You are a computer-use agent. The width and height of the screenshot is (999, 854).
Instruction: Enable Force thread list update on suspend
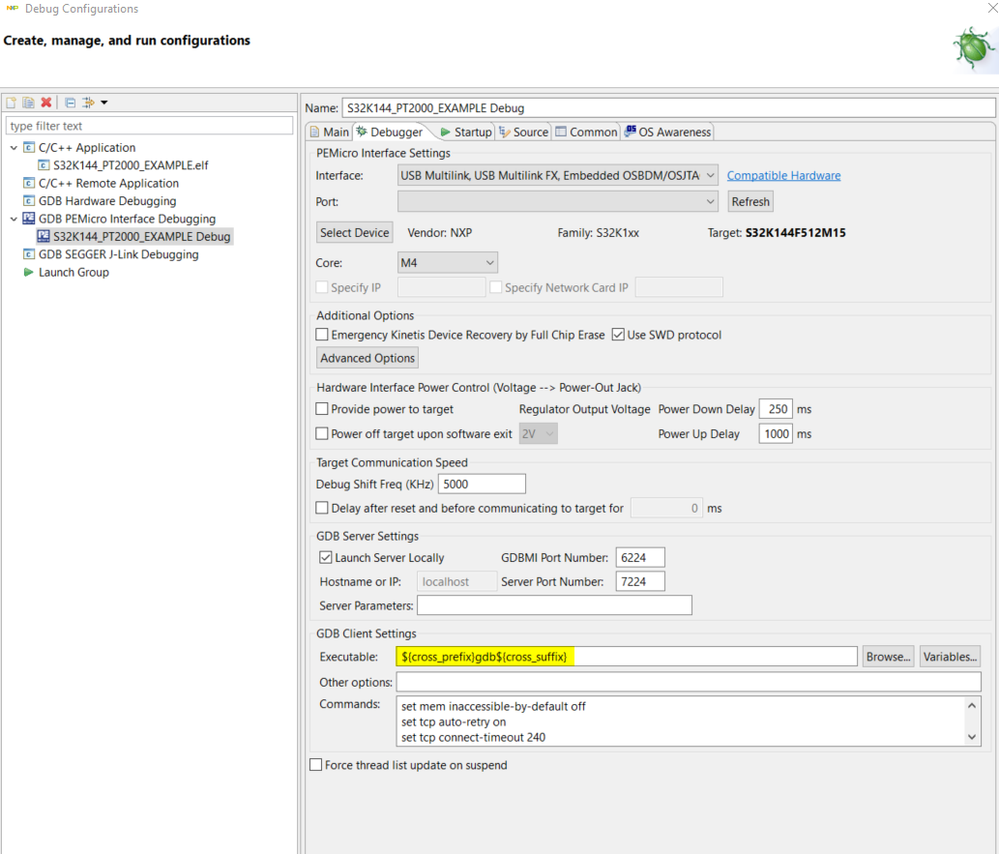[316, 765]
